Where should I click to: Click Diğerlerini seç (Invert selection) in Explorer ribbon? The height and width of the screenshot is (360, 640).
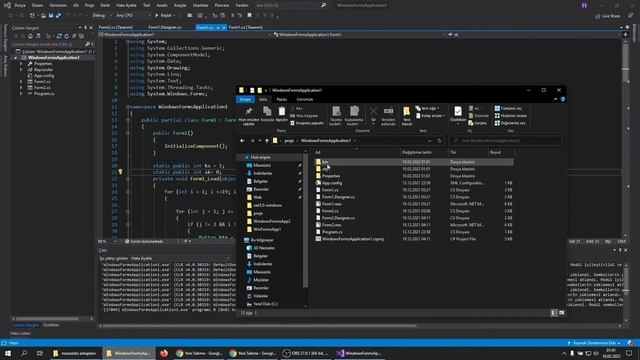tap(510, 123)
